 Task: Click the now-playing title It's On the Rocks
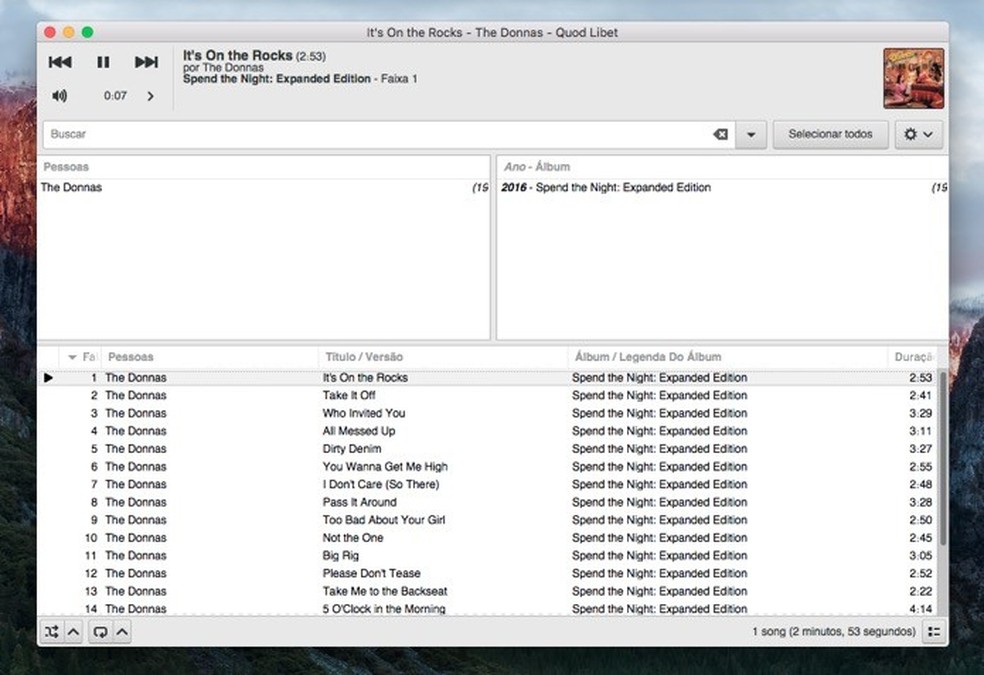tap(237, 55)
